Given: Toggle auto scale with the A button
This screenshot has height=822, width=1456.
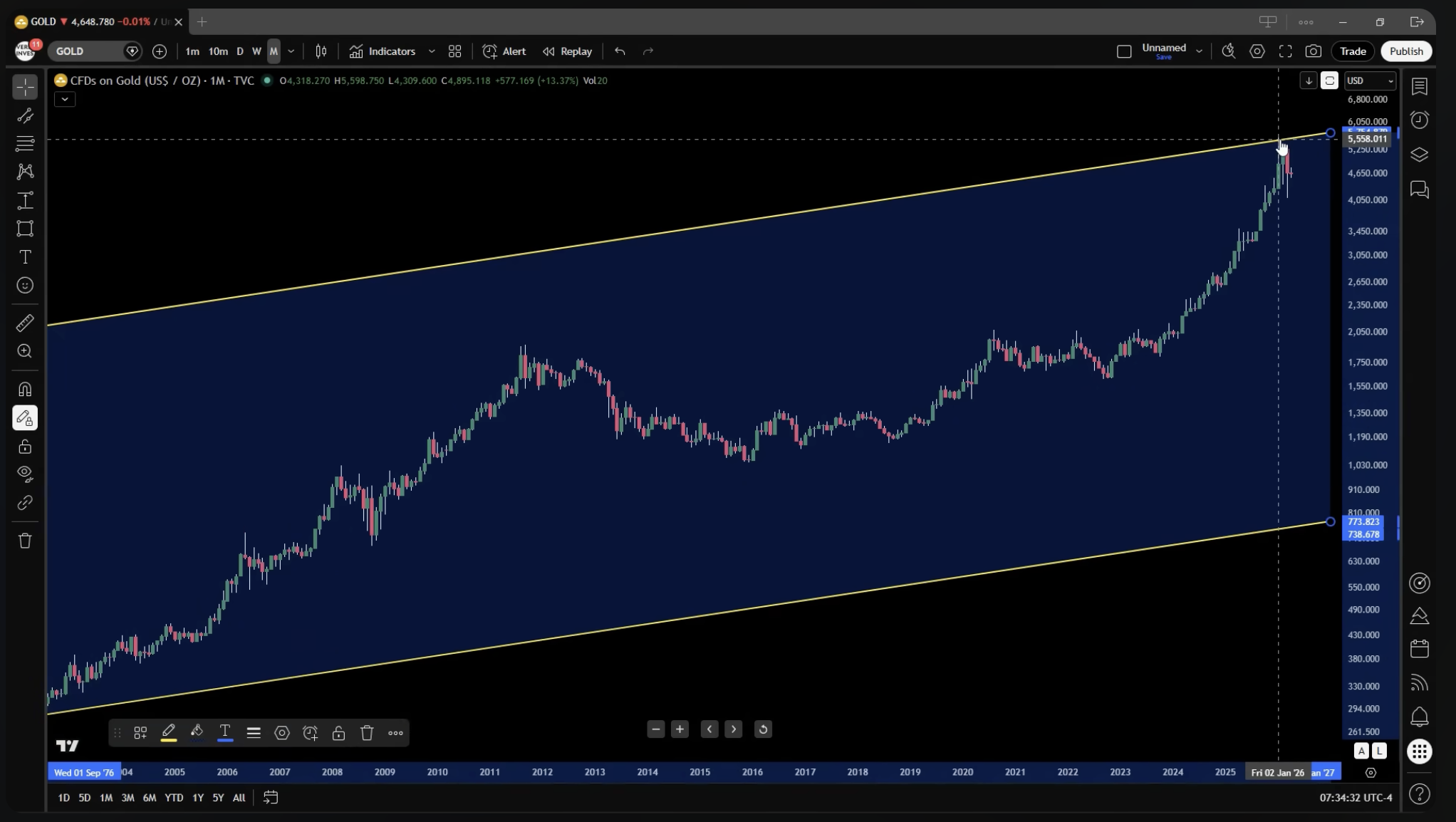Looking at the screenshot, I should [1361, 751].
